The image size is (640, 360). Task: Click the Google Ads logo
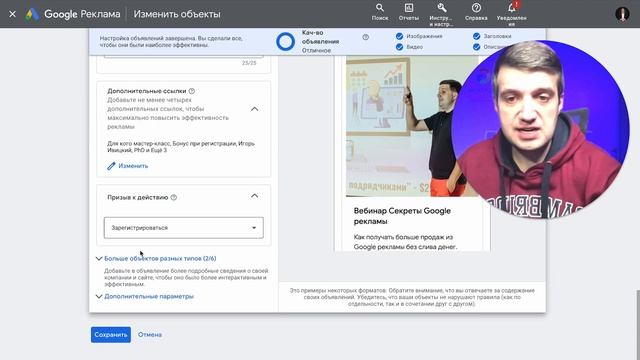click(x=32, y=14)
